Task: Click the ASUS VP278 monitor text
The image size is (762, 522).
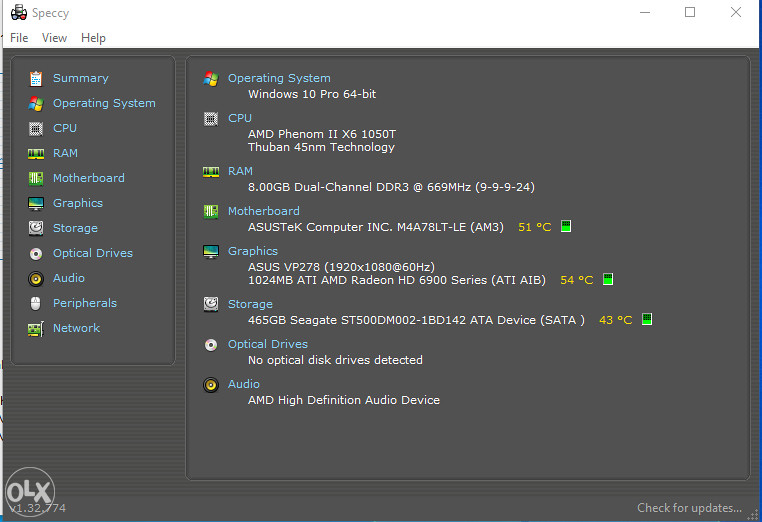Action: [x=341, y=267]
